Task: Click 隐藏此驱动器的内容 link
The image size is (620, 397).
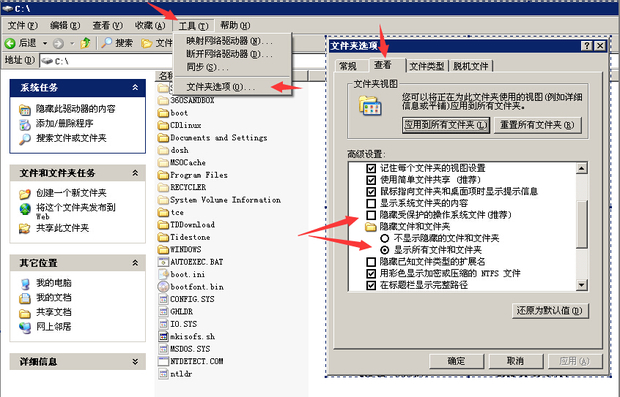Action: pyautogui.click(x=76, y=109)
